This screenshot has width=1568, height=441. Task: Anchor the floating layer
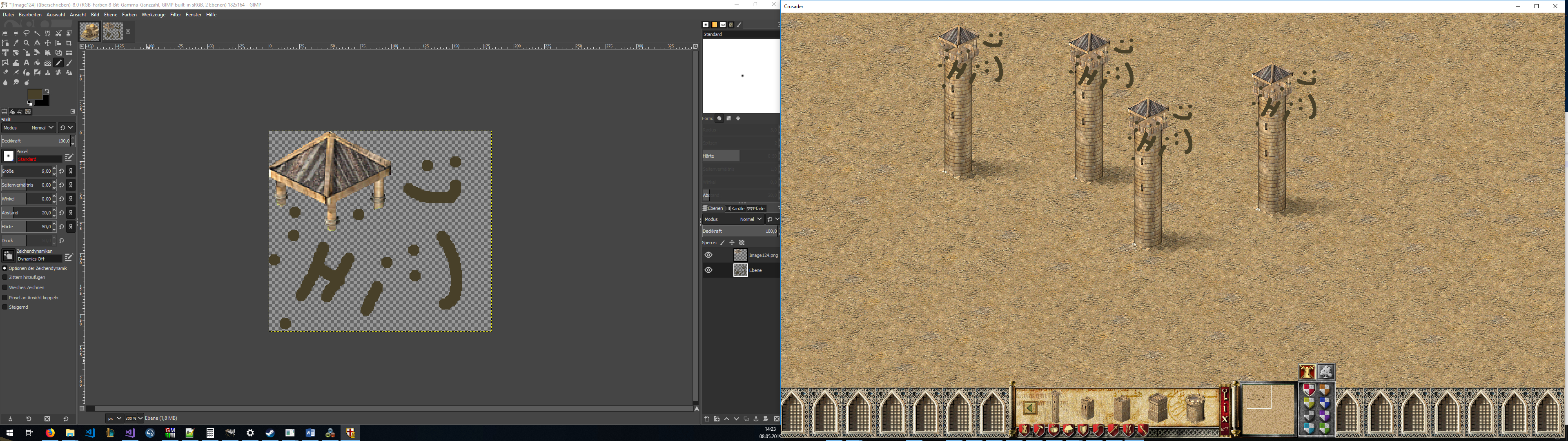click(756, 419)
